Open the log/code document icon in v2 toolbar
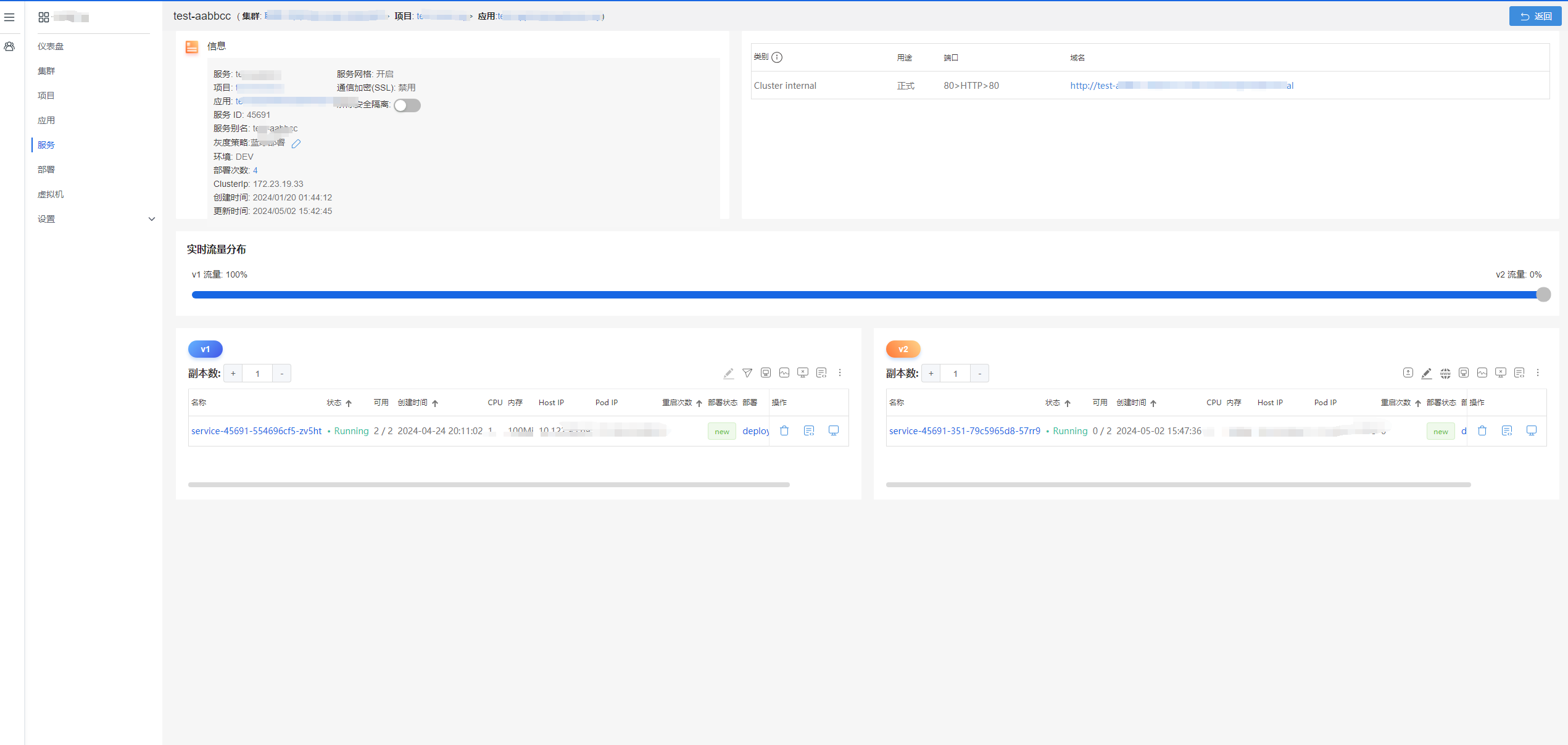The height and width of the screenshot is (745, 1568). 1519,372
